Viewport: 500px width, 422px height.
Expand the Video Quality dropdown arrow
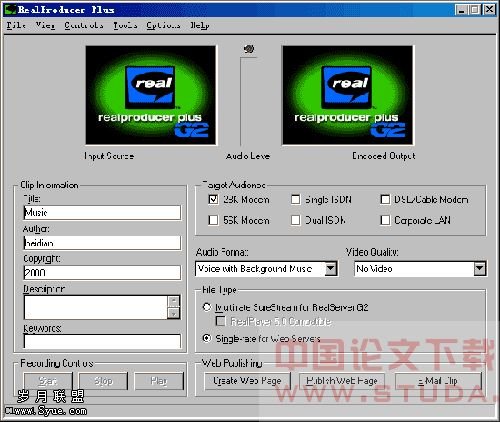coord(480,269)
